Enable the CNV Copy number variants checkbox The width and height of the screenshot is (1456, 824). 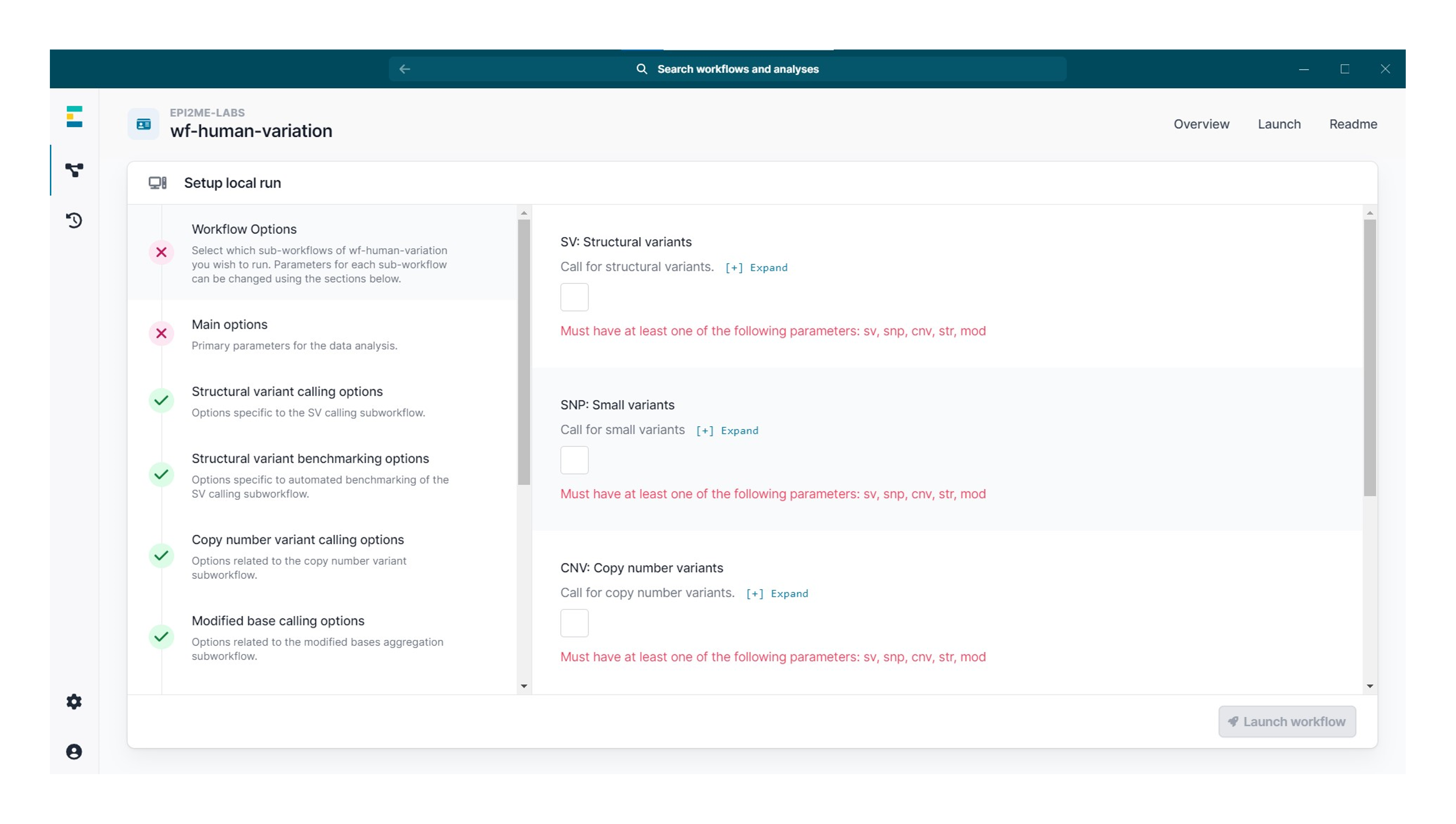(x=574, y=623)
